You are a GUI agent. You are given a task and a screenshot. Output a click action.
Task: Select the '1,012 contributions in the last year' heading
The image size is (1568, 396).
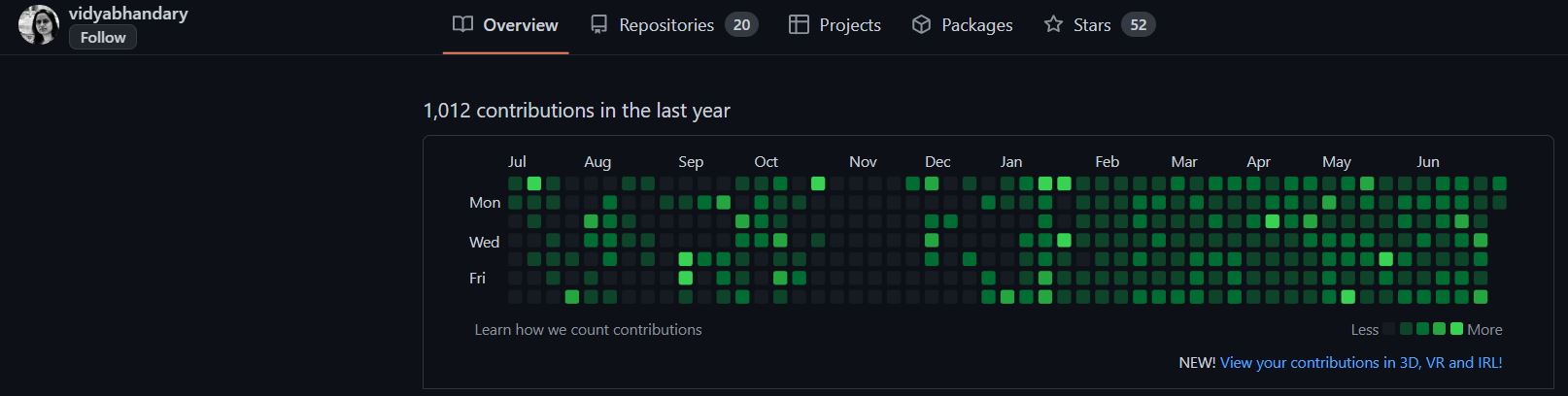pyautogui.click(x=577, y=111)
